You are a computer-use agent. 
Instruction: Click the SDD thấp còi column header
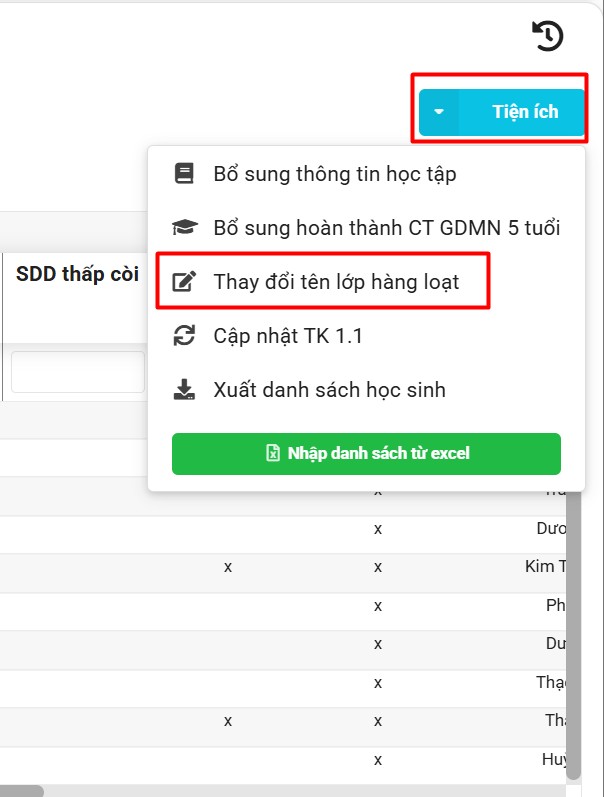[x=77, y=275]
